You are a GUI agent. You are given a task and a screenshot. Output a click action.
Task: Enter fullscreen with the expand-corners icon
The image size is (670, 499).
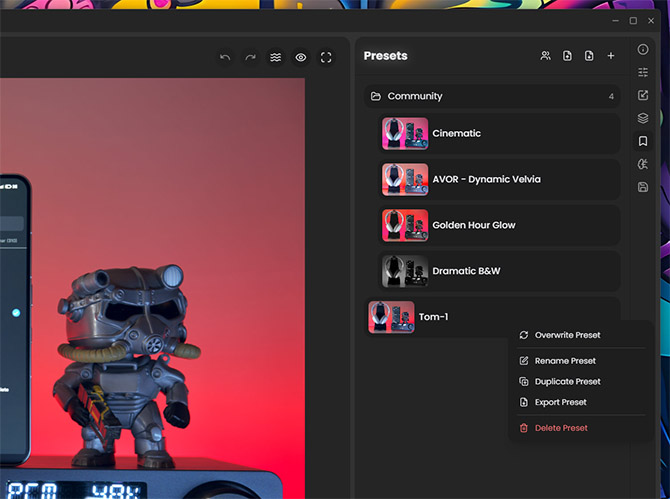click(x=326, y=57)
